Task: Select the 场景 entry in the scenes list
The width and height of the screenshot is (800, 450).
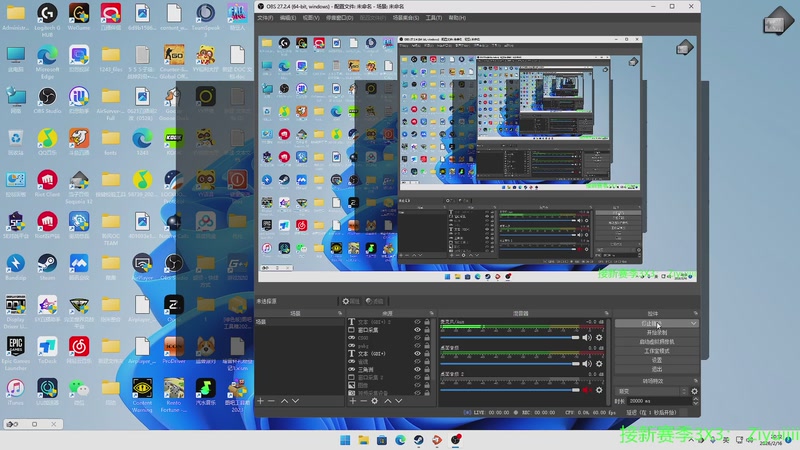Action: click(x=299, y=322)
